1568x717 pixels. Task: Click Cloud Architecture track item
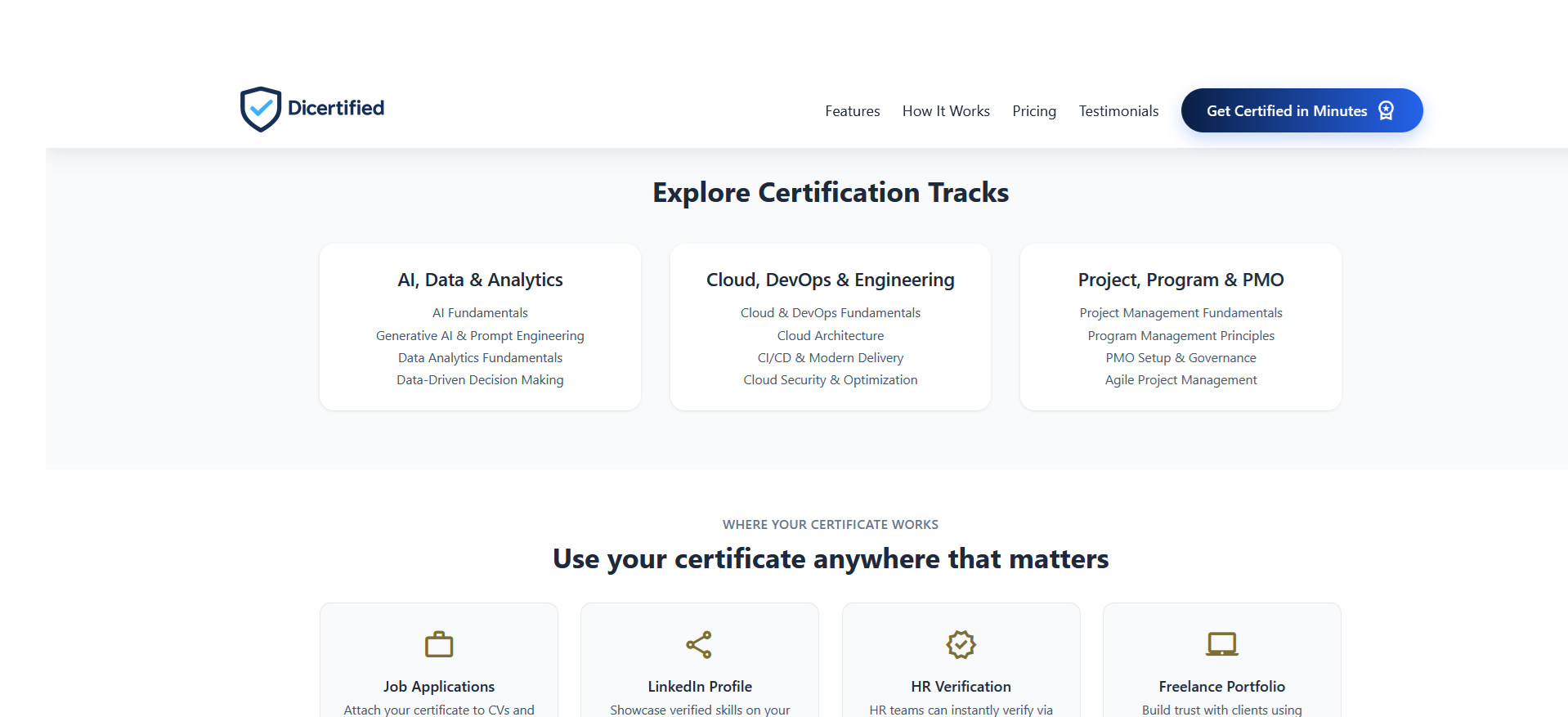pos(830,336)
